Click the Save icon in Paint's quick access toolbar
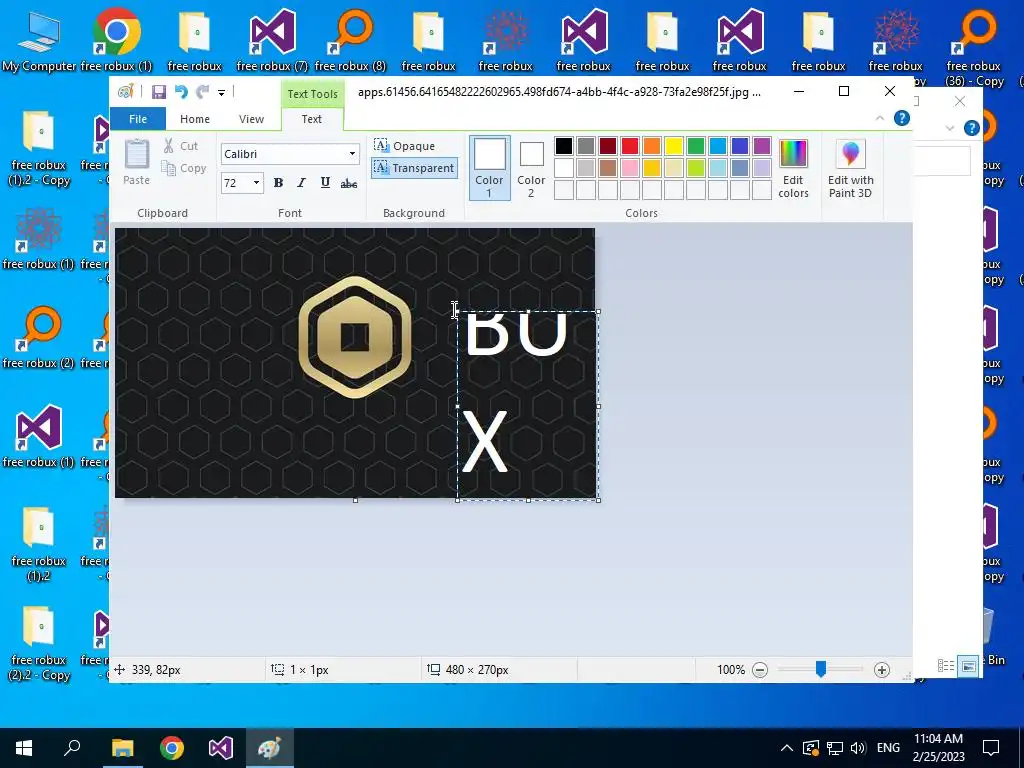 (x=159, y=92)
